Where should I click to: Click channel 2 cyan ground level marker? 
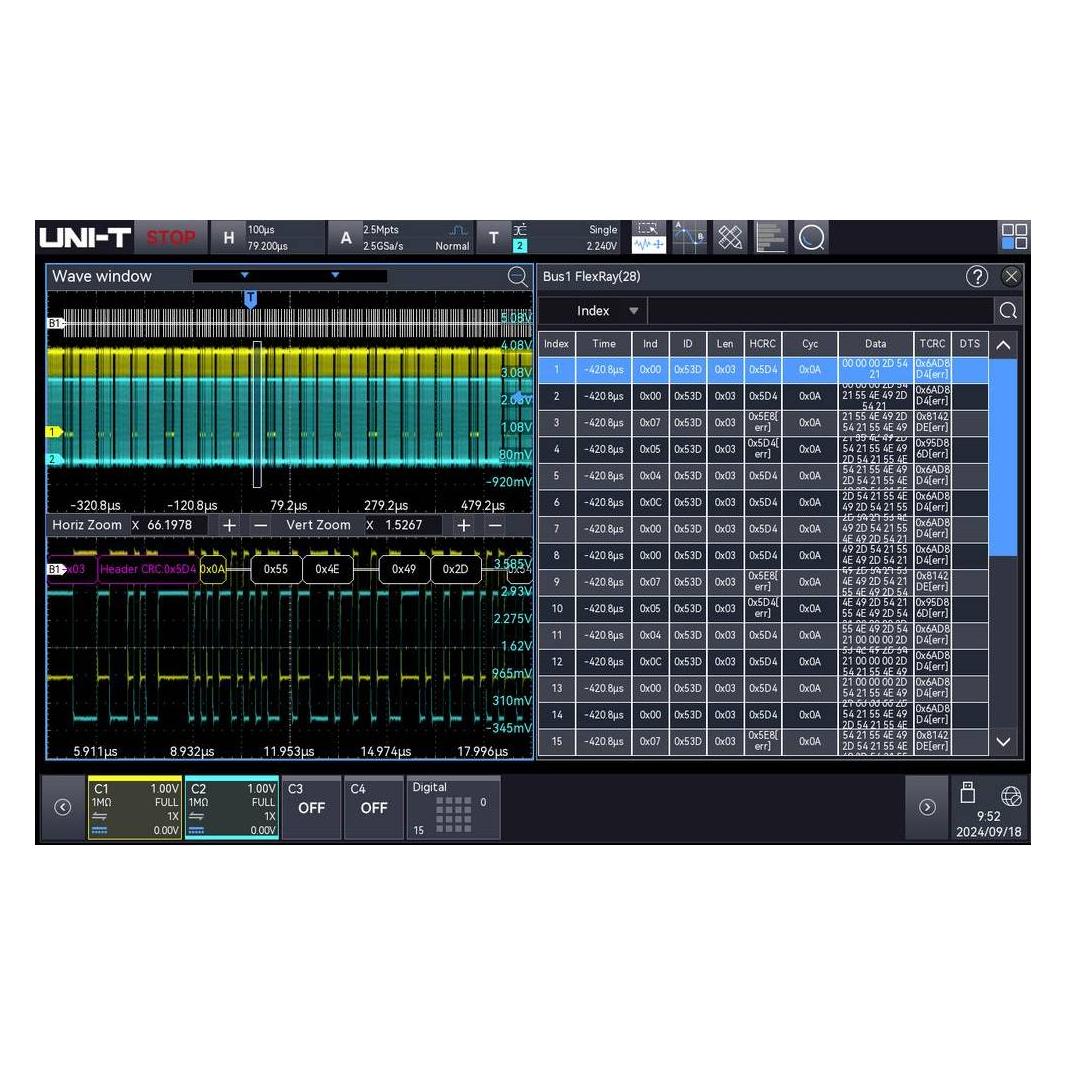(x=54, y=460)
